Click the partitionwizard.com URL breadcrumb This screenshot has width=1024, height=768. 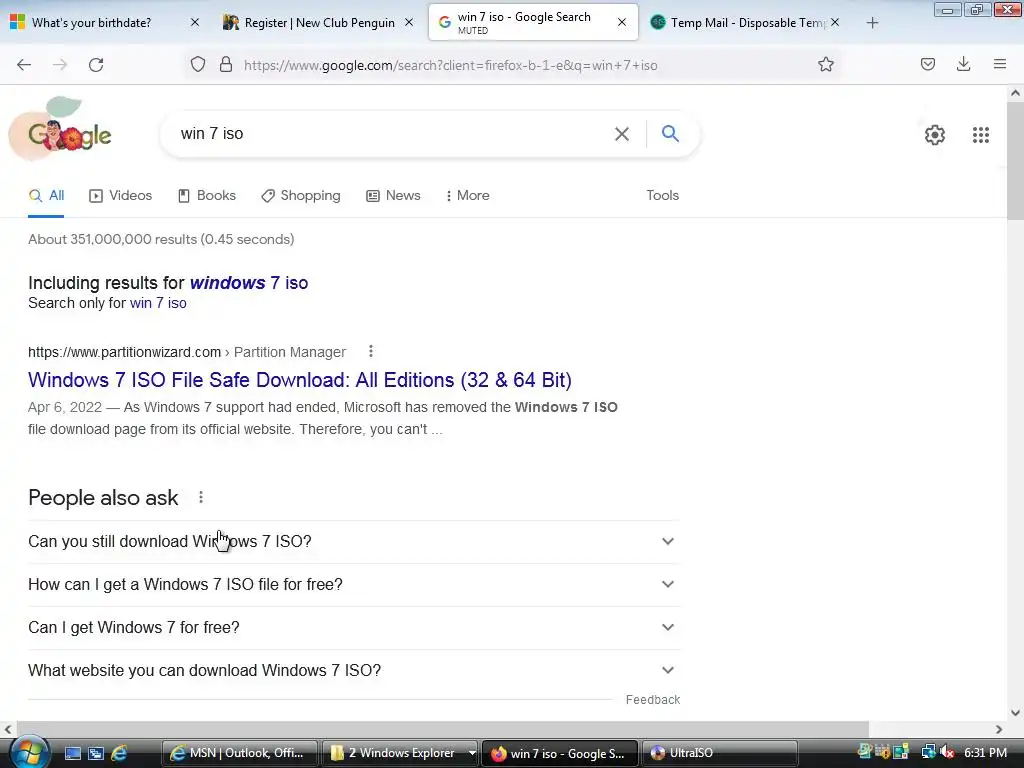click(187, 352)
